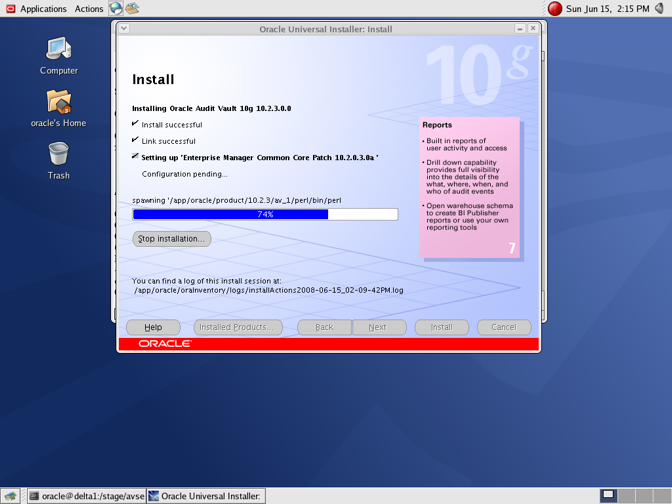Minimize the Oracle Universal Installer window

coord(520,29)
